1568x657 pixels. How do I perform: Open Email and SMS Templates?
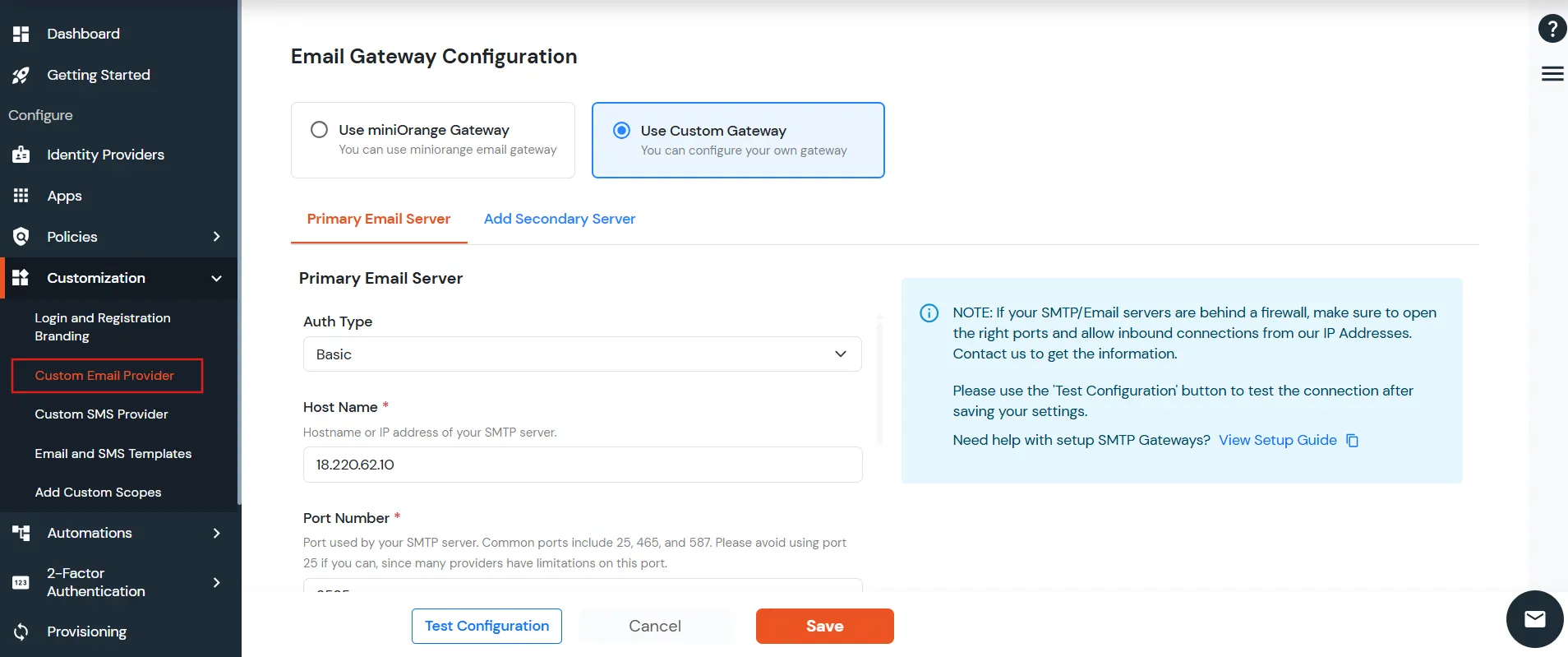113,454
